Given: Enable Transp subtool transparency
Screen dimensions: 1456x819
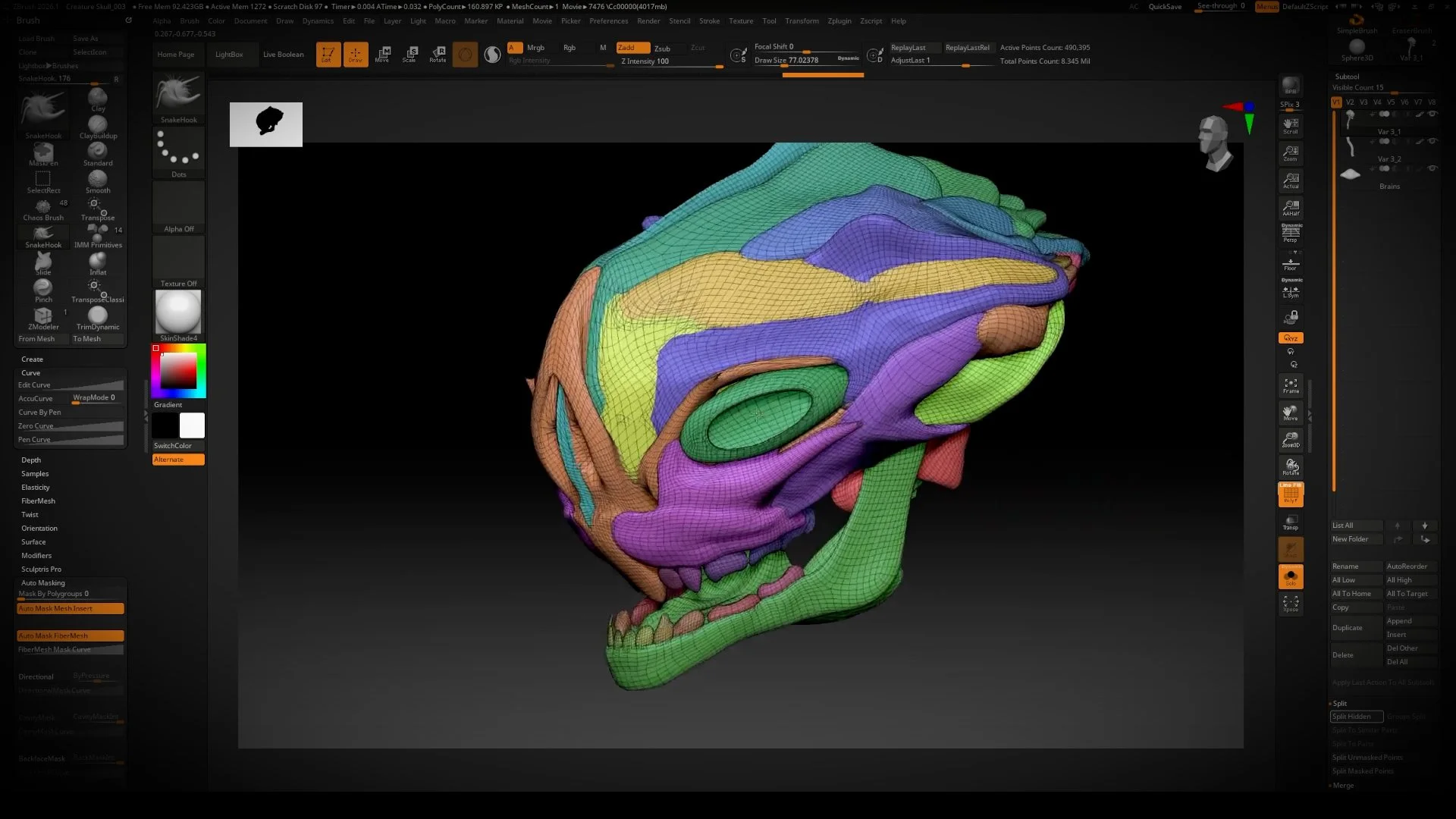Looking at the screenshot, I should tap(1291, 522).
